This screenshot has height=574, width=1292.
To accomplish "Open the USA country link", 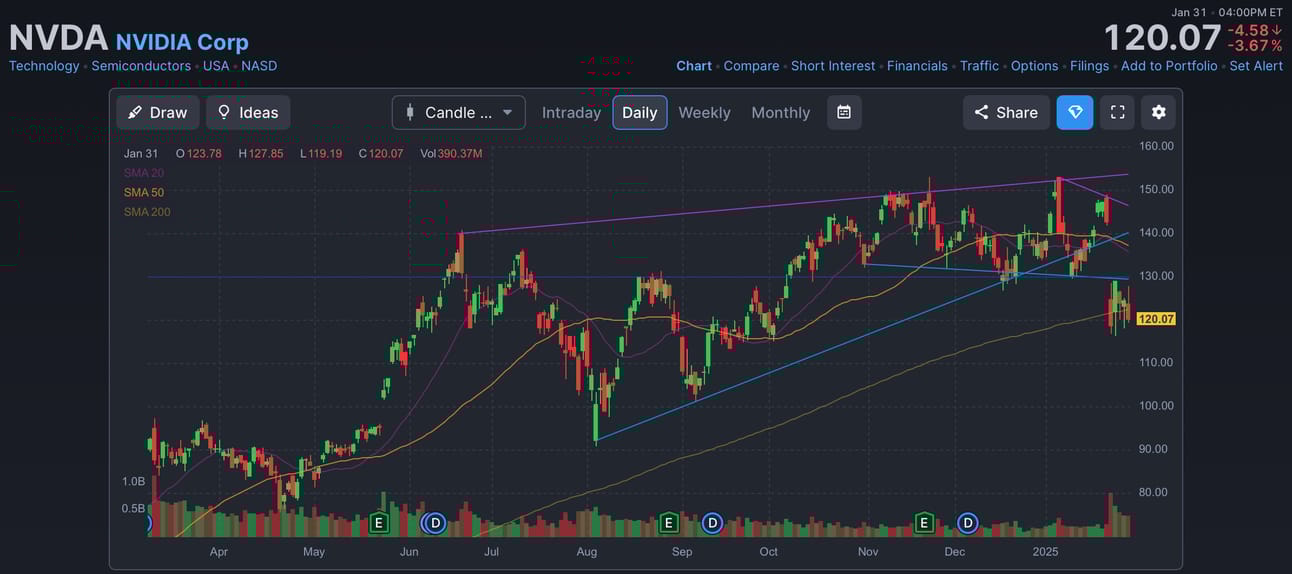I will (216, 66).
